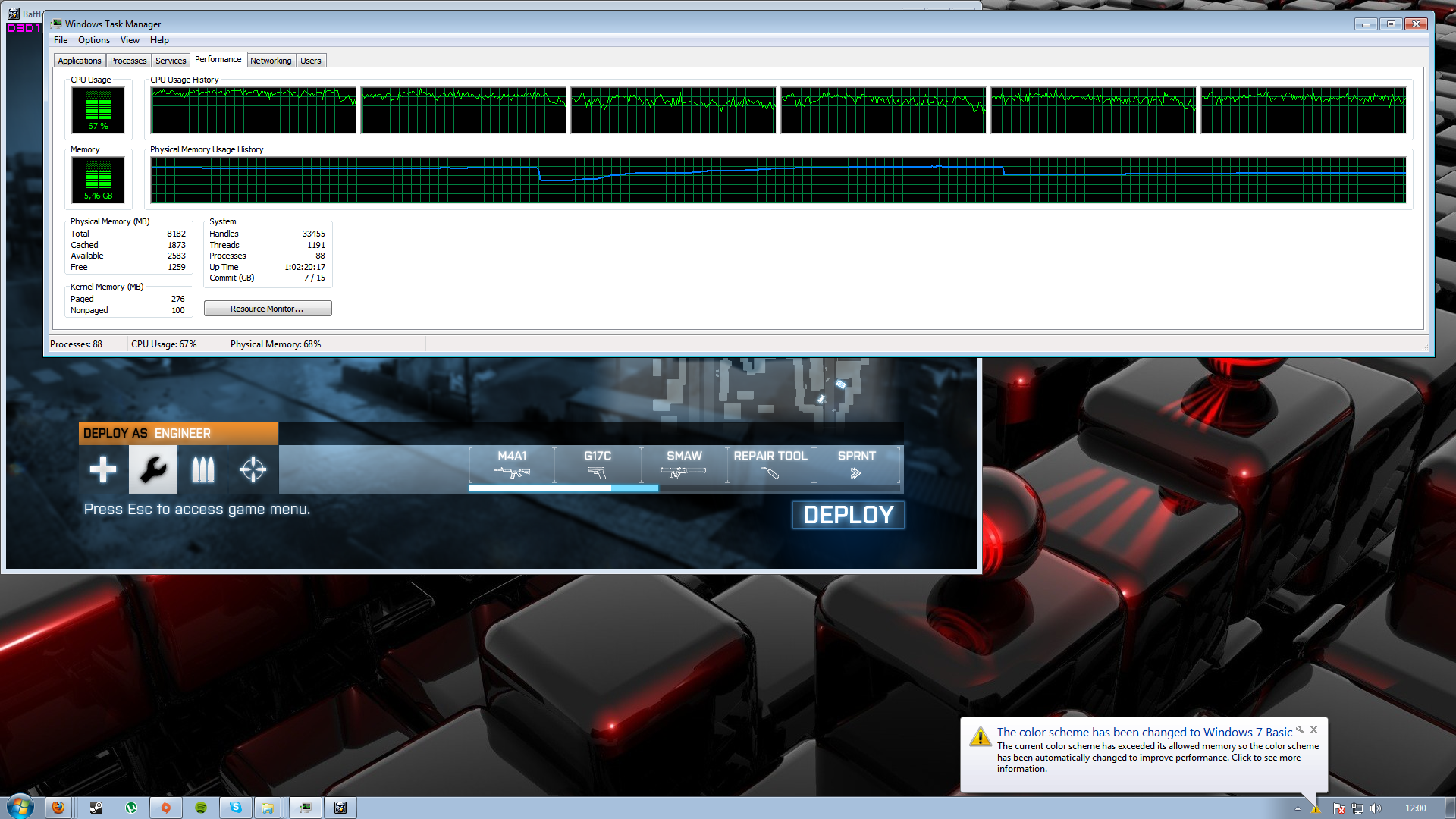1456x819 pixels.
Task: Select the Engineer wrench class icon
Action: coord(152,469)
